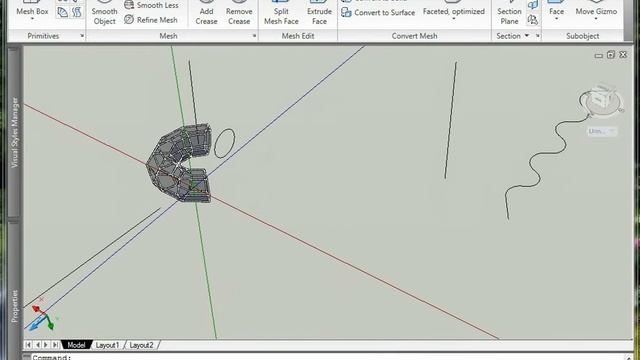Switch to the Model tab
The height and width of the screenshot is (360, 640).
76,345
